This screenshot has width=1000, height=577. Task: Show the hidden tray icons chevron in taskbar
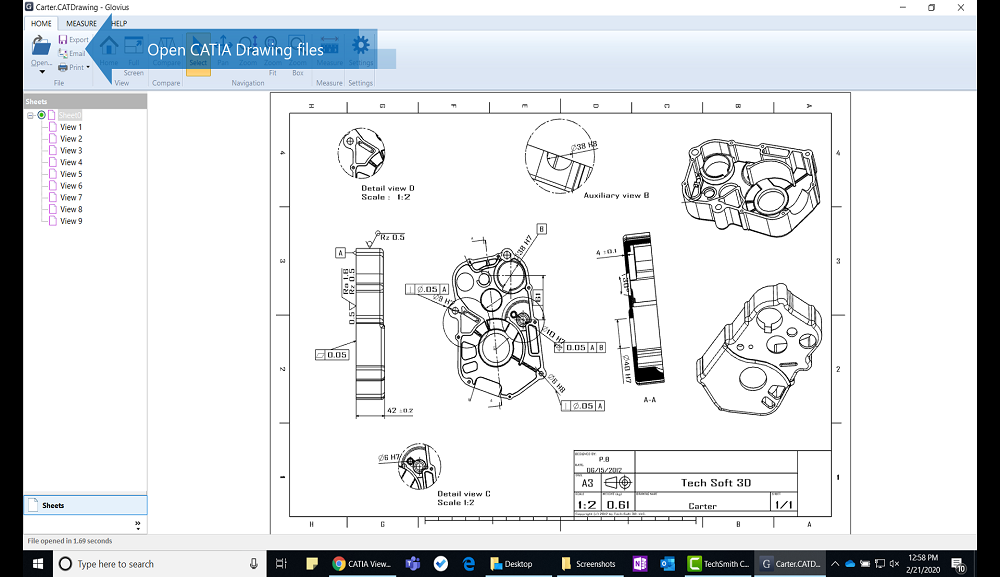[835, 564]
